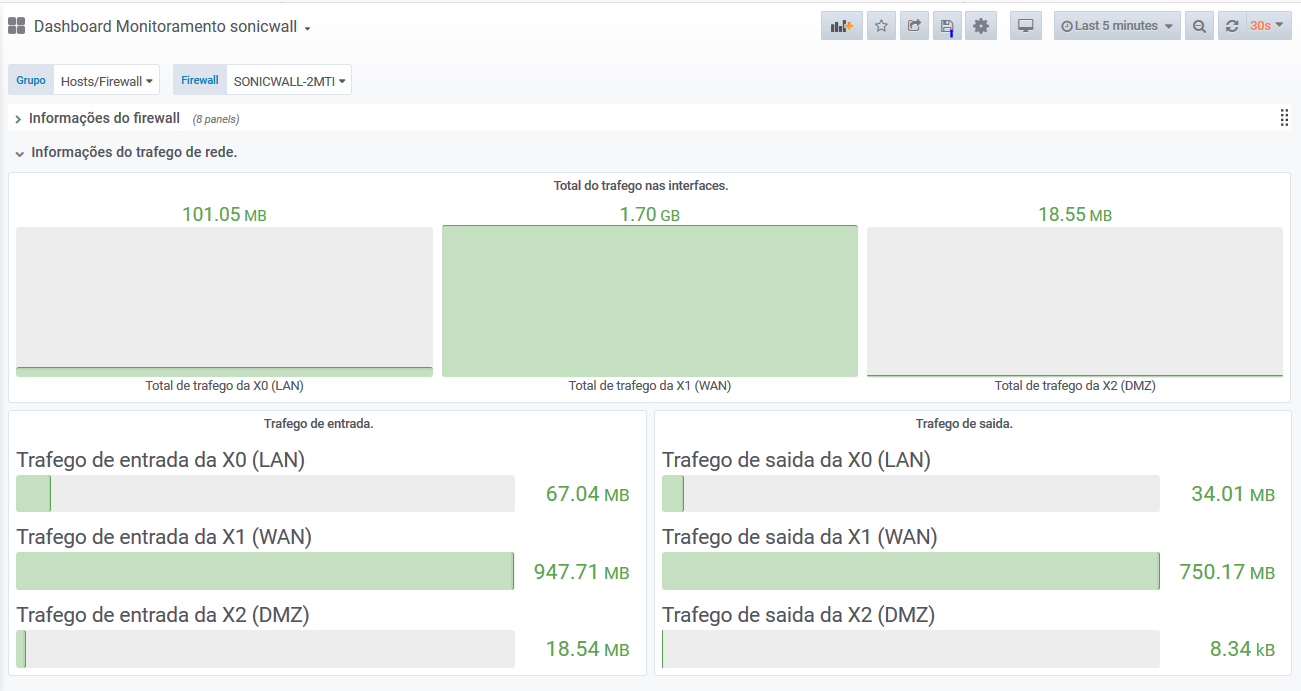This screenshot has height=691, width=1301.
Task: Switch to TV view mode monitor icon
Action: pos(1025,26)
